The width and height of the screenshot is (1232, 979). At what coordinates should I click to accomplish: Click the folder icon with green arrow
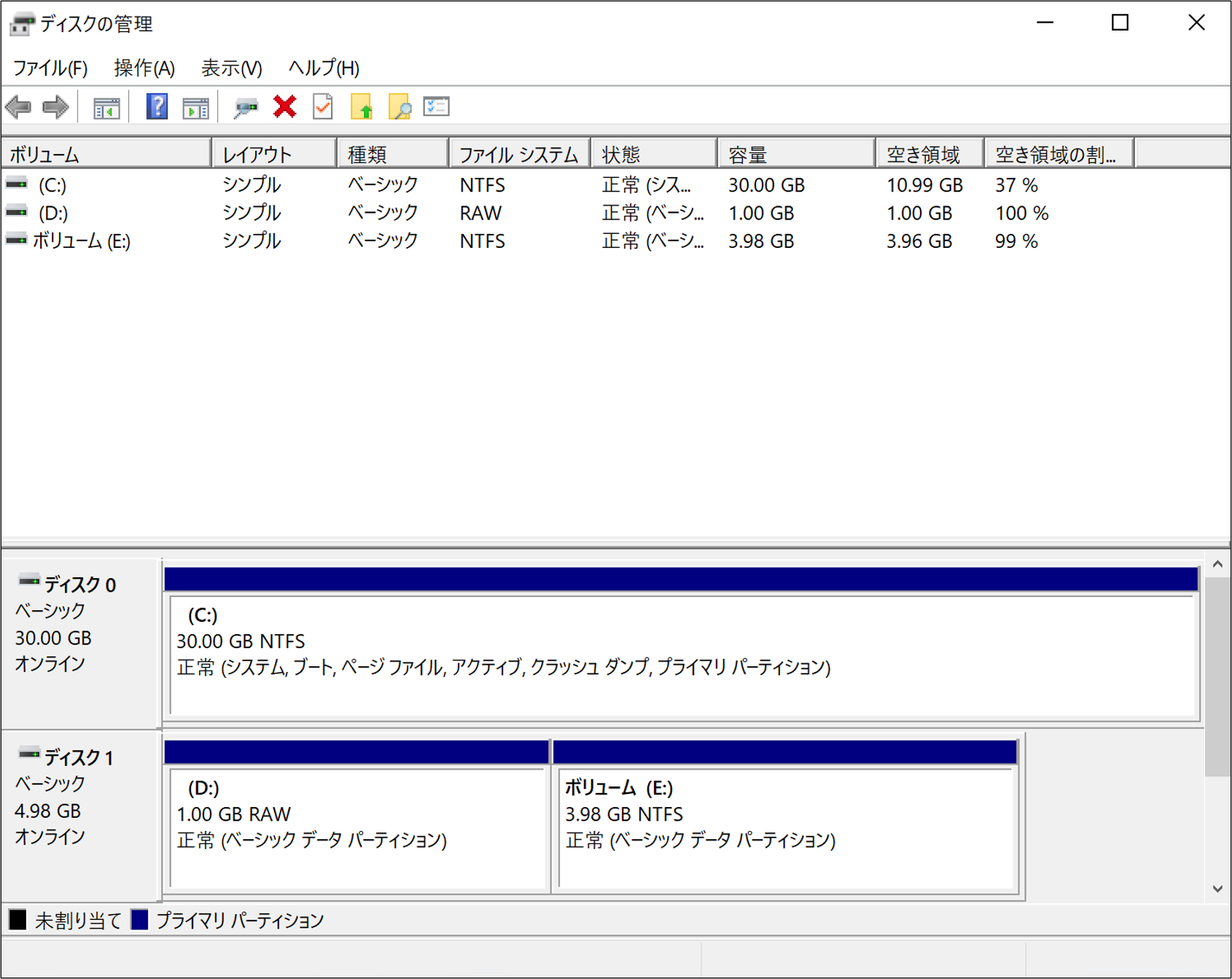pos(362,107)
